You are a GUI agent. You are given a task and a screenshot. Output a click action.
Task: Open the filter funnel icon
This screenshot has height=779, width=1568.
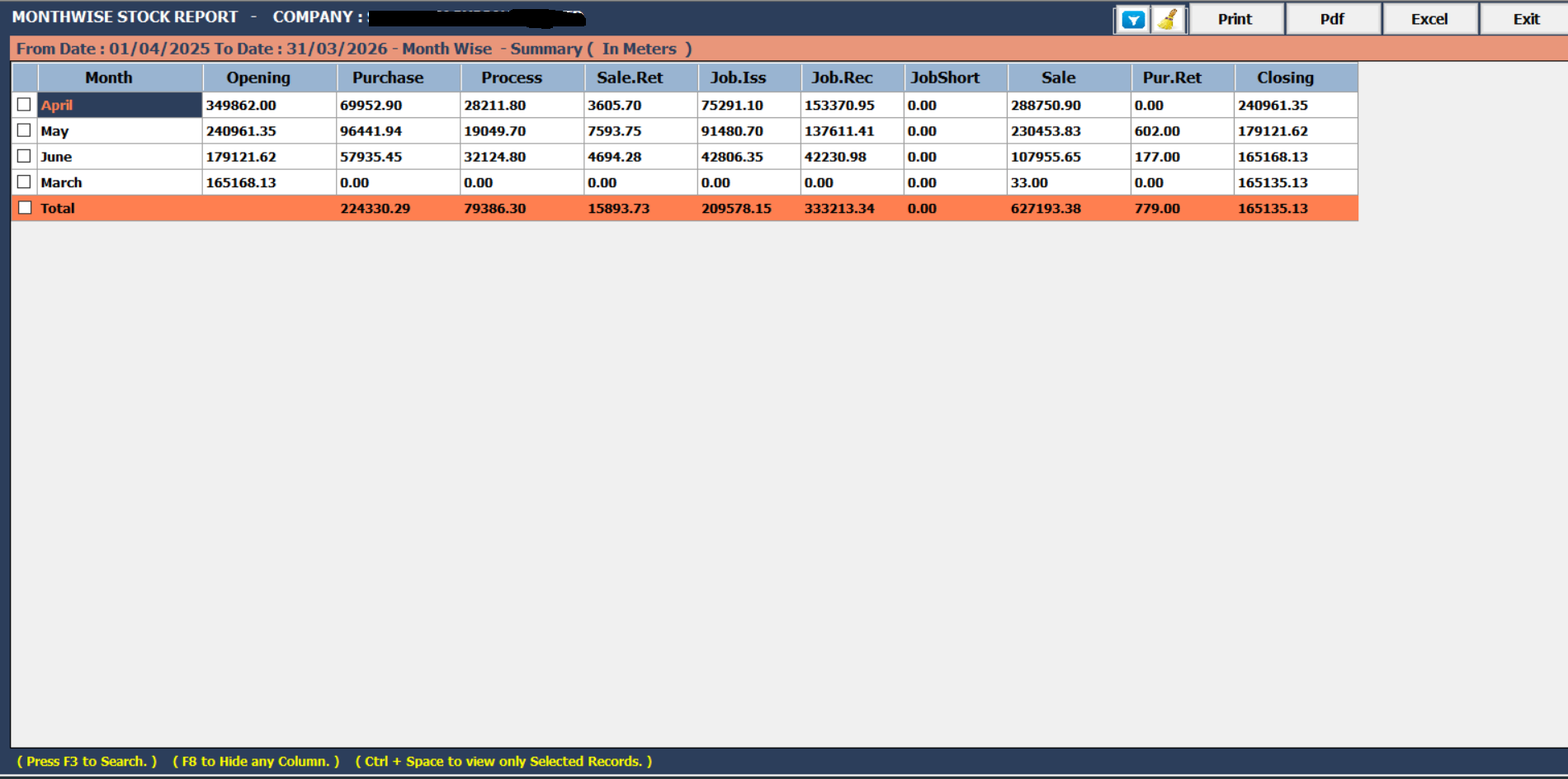(x=1131, y=18)
